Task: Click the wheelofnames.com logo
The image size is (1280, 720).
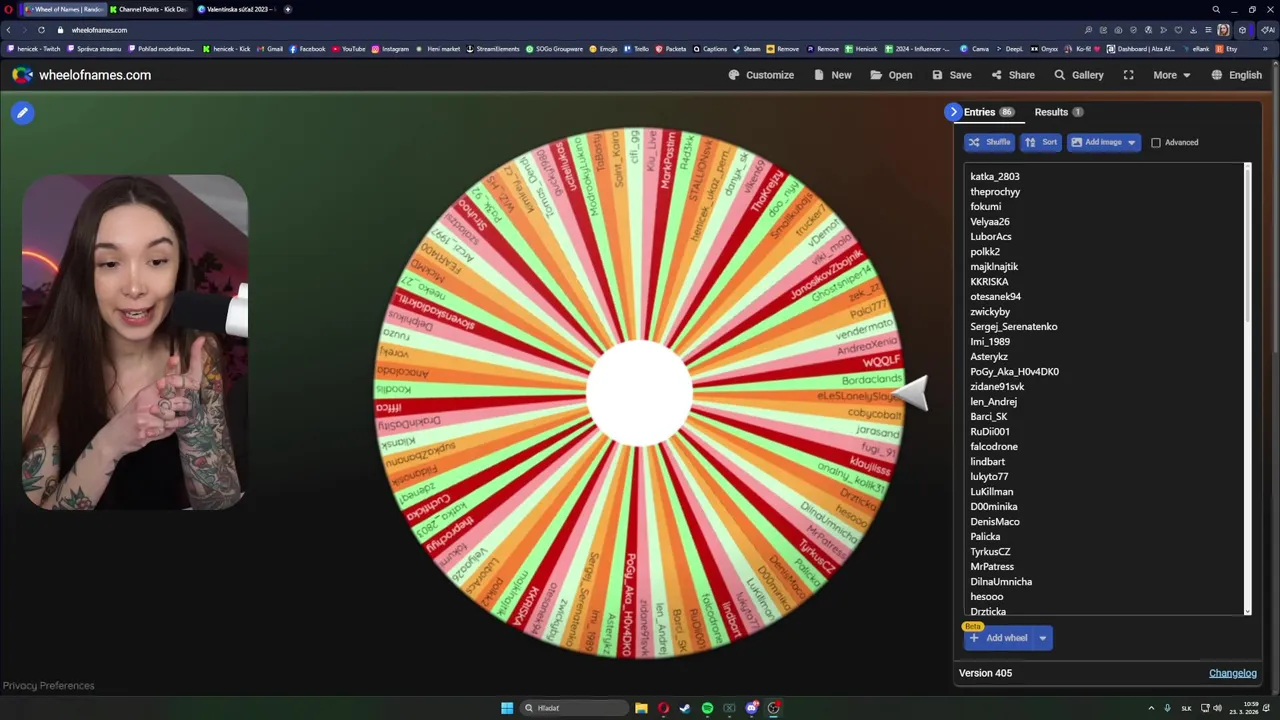Action: pyautogui.click(x=81, y=75)
